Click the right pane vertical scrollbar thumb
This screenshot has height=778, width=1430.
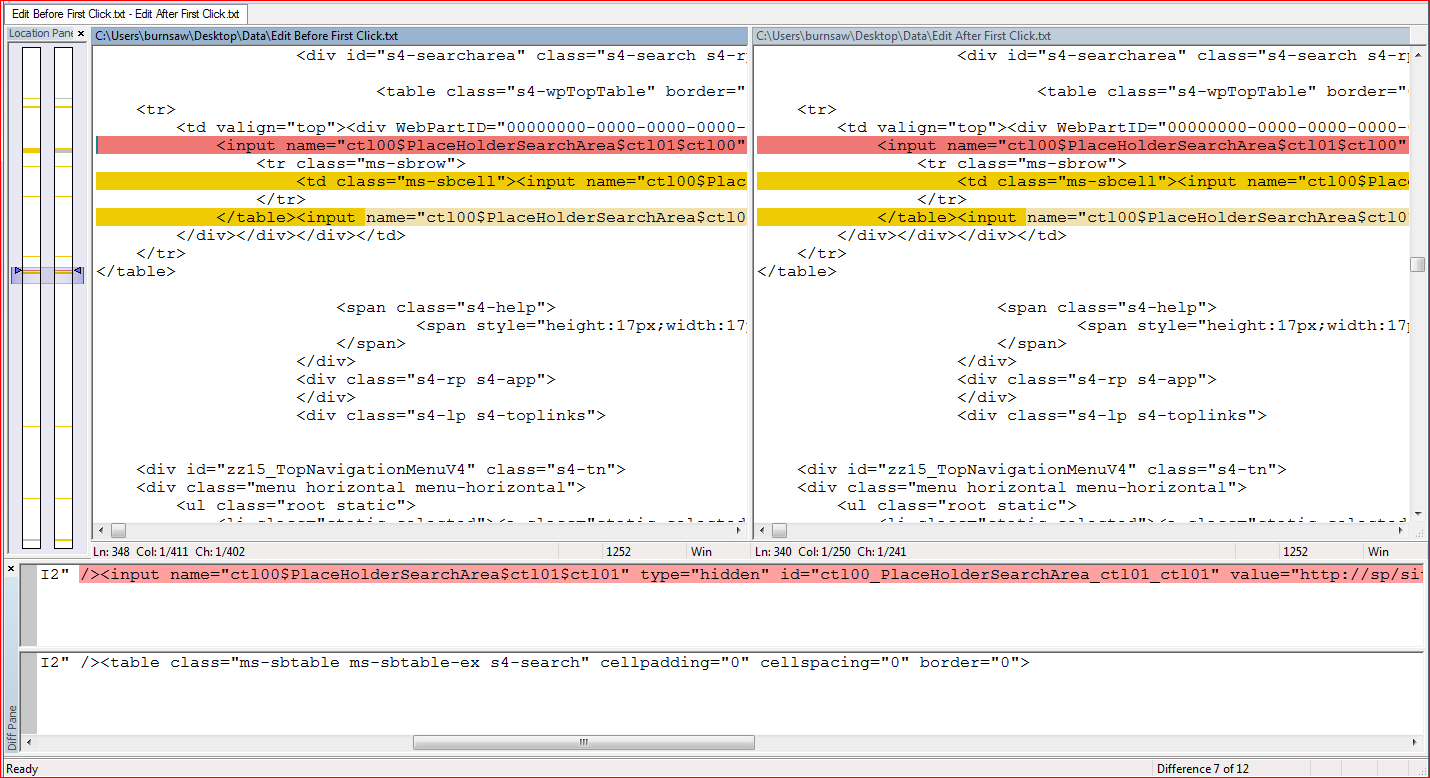pos(1417,264)
